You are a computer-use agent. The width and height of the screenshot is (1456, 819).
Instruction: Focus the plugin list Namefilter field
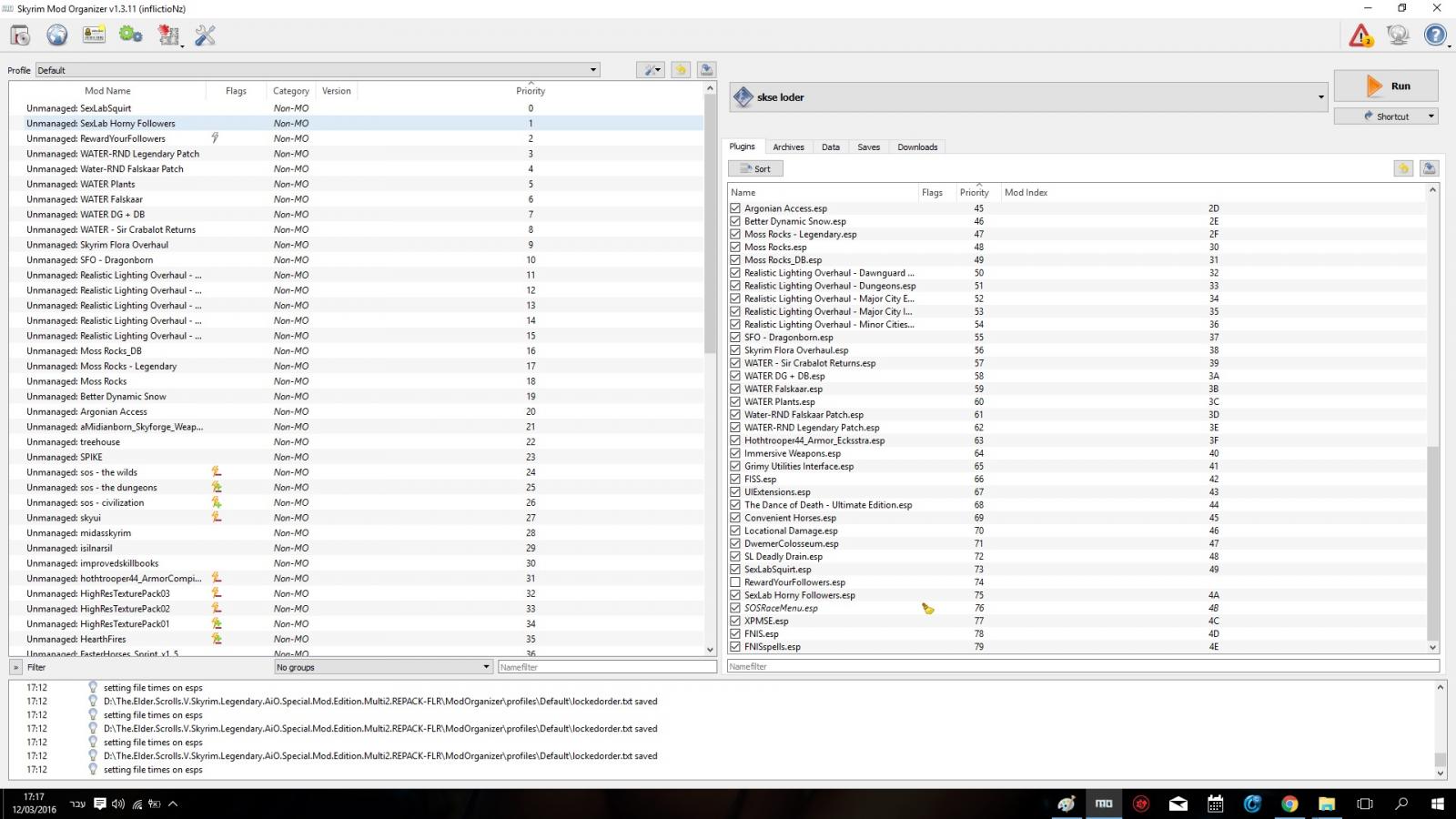pos(1083,666)
